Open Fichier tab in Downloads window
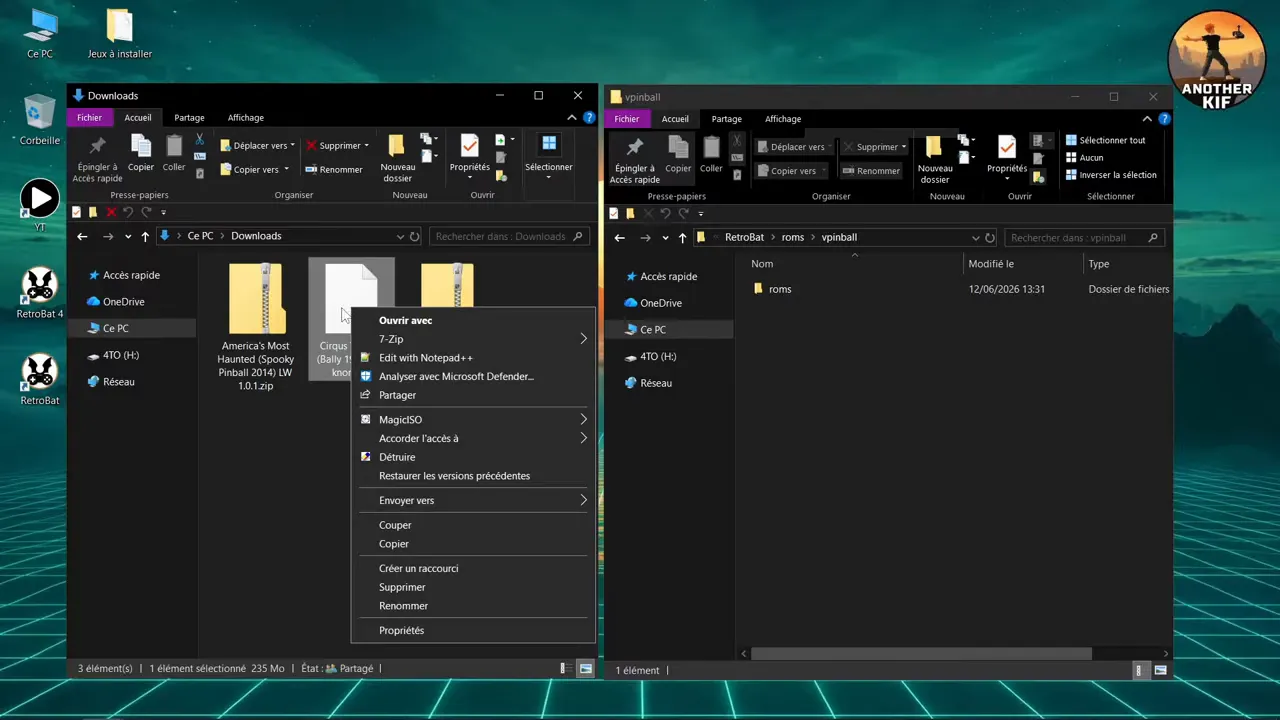The height and width of the screenshot is (720, 1280). pyautogui.click(x=89, y=118)
